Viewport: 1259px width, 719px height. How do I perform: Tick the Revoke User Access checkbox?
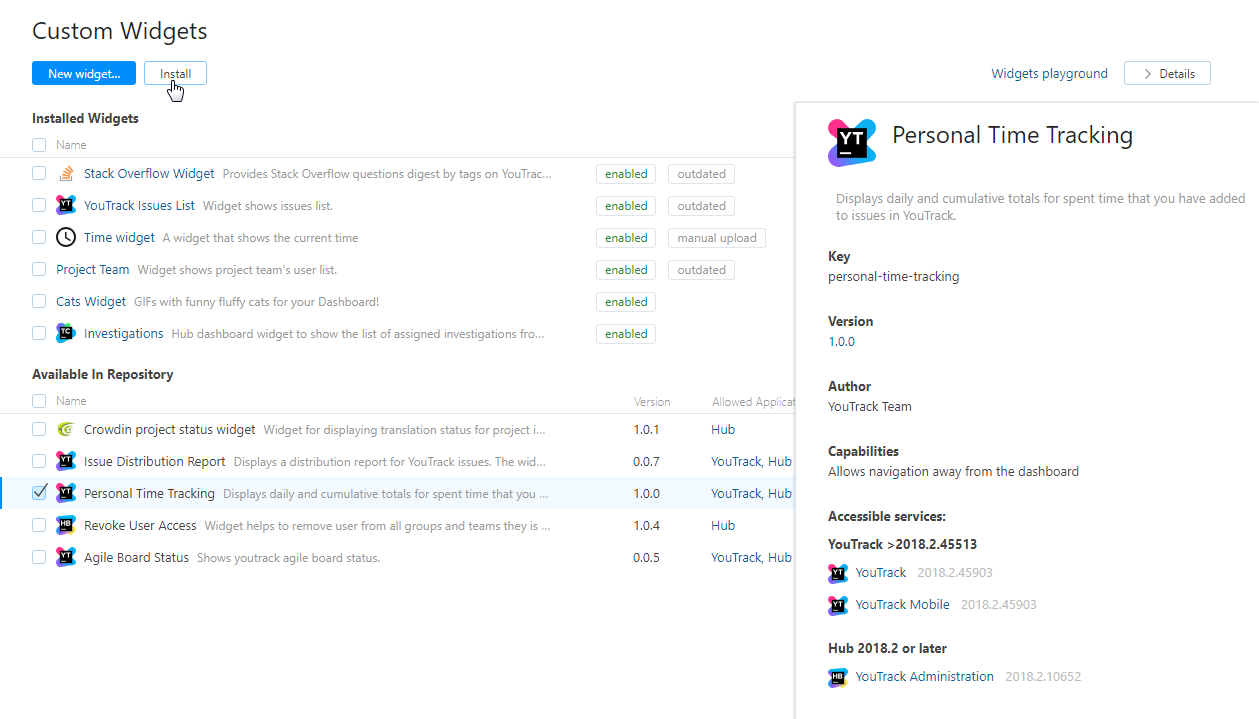tap(39, 525)
